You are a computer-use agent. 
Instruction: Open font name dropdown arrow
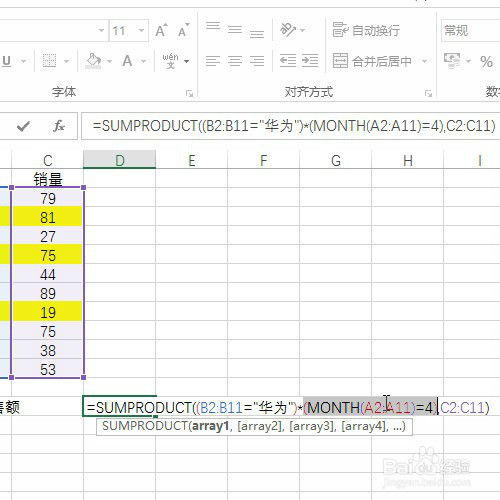(x=101, y=31)
